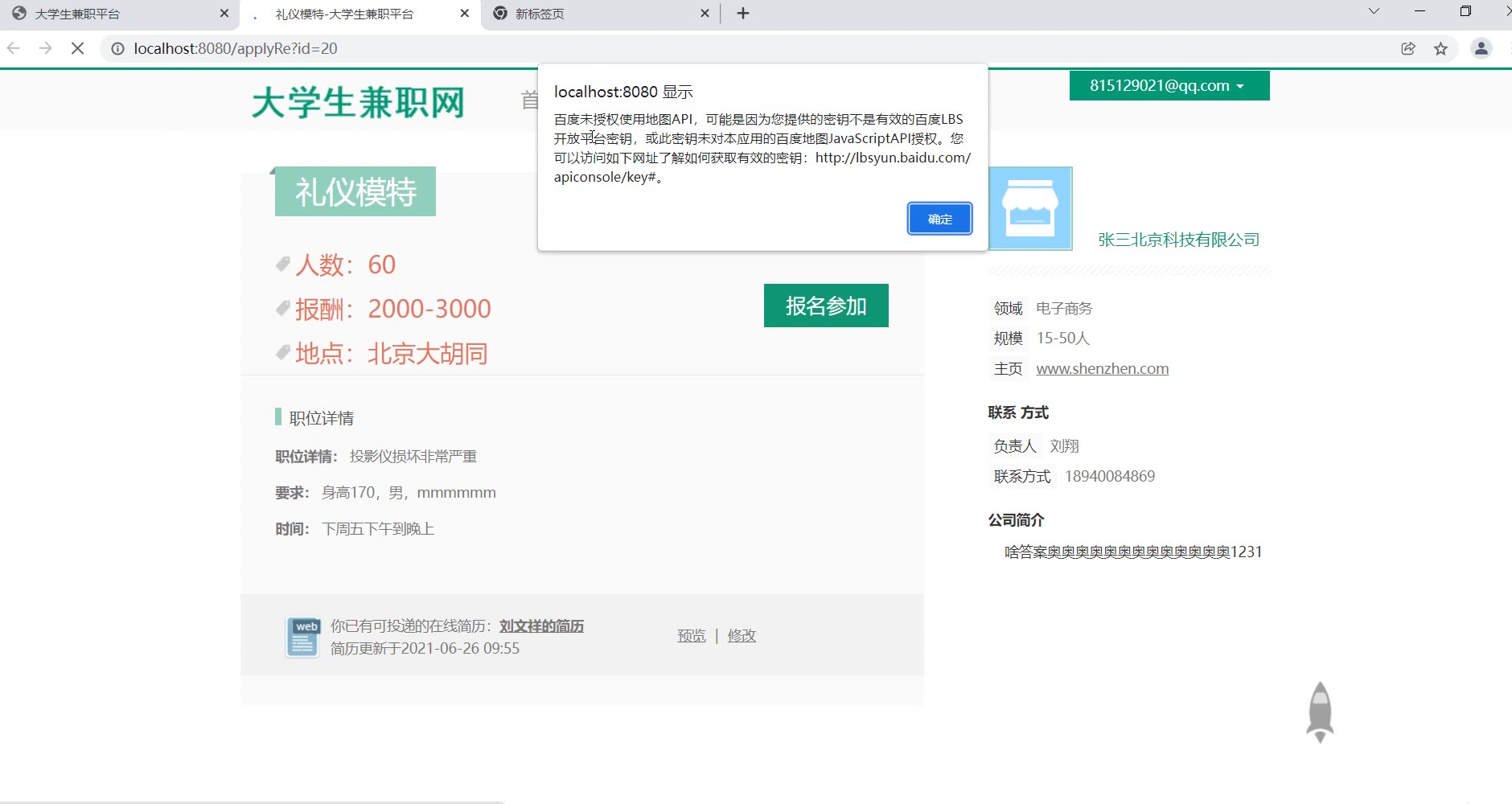
Task: Click the 预览 resume preview link
Action: click(x=691, y=636)
